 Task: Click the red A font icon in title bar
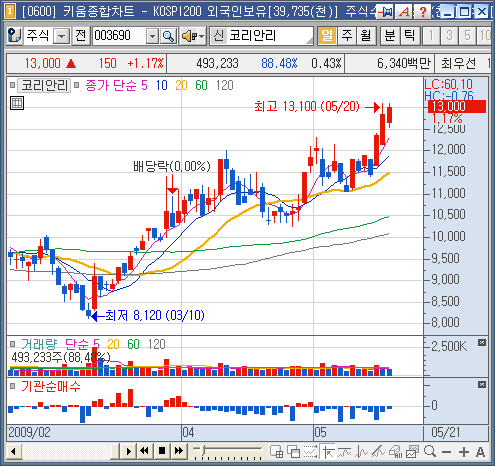(405, 12)
